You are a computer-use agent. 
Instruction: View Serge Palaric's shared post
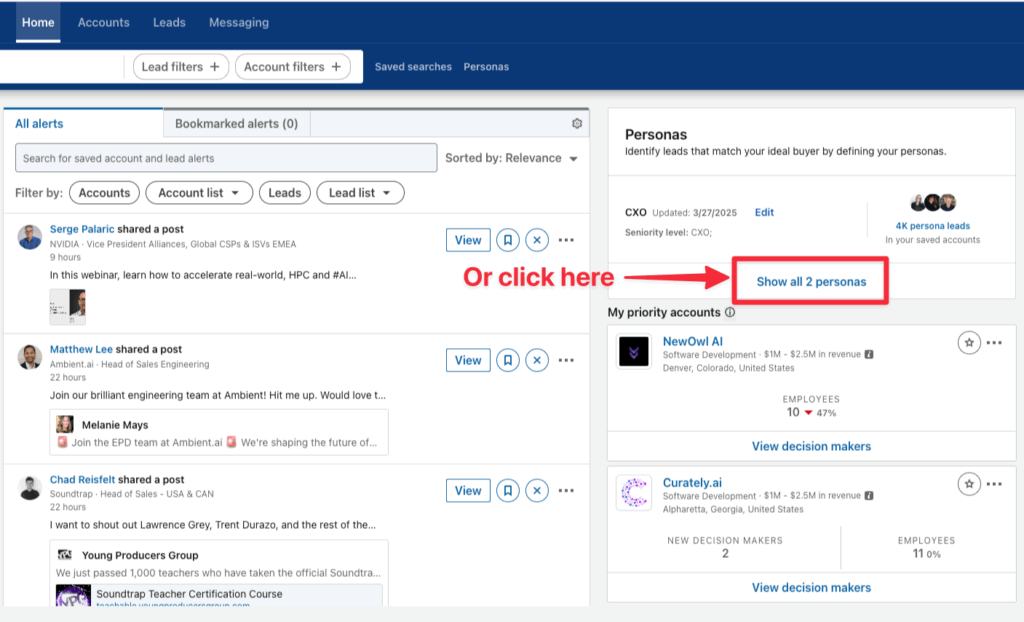(468, 240)
